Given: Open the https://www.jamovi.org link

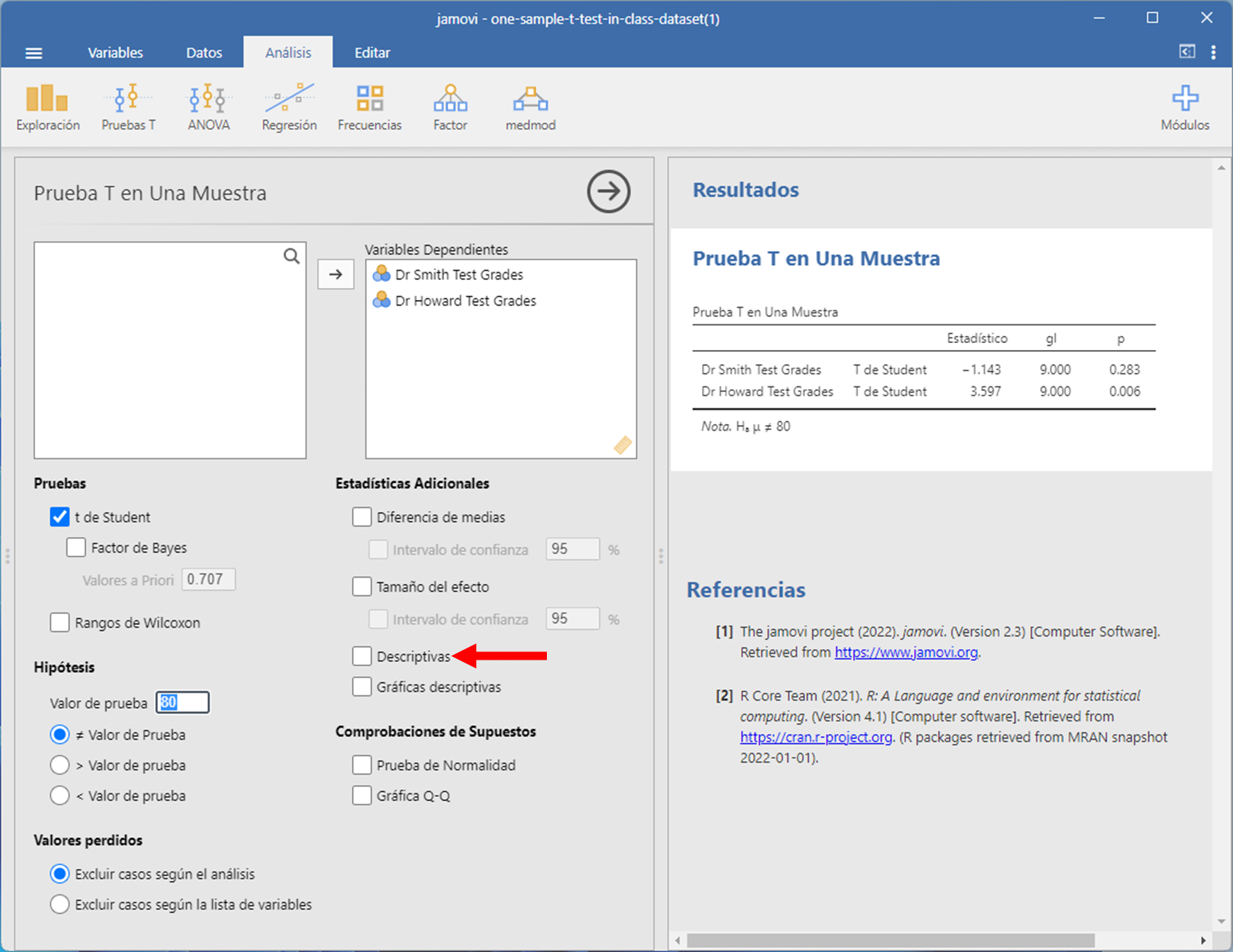Looking at the screenshot, I should tap(905, 653).
